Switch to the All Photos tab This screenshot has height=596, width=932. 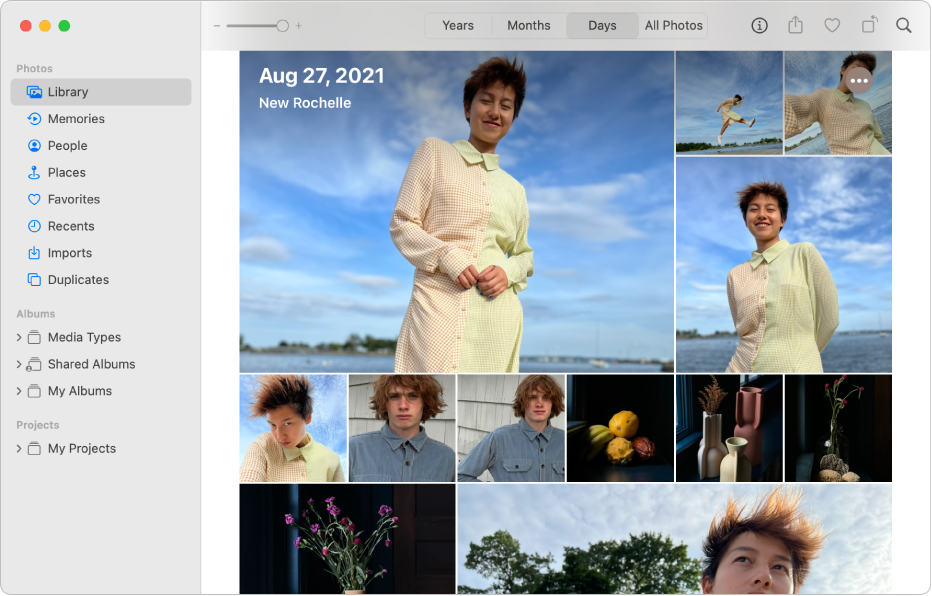673,25
